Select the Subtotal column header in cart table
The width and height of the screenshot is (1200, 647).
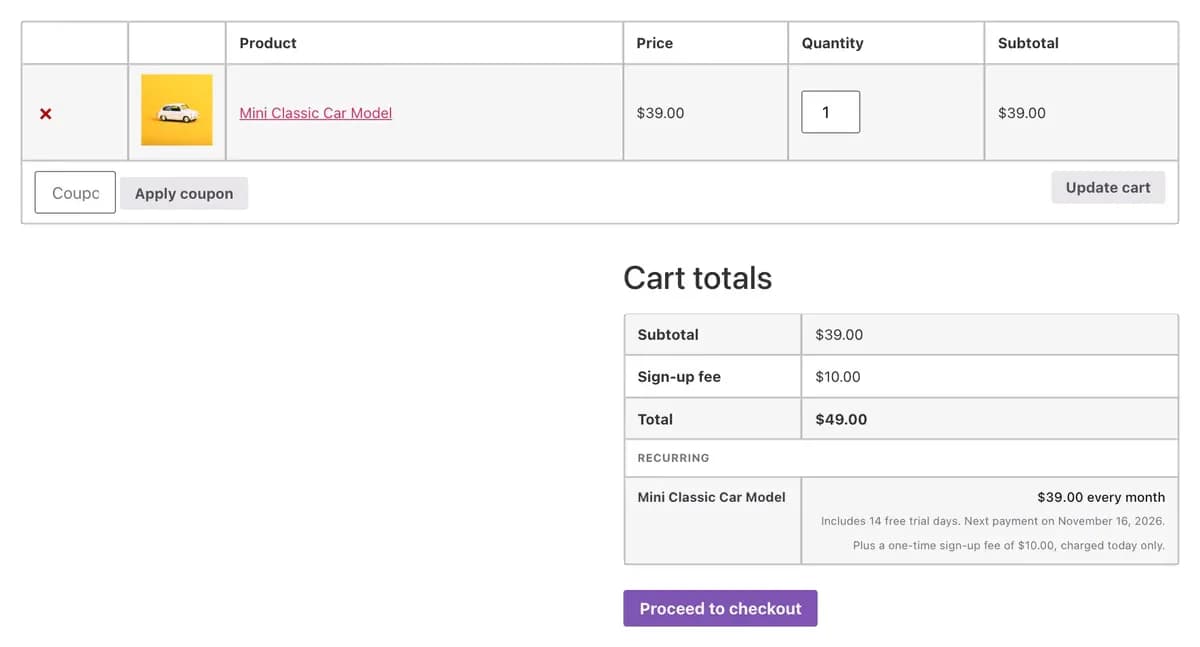pos(1028,43)
